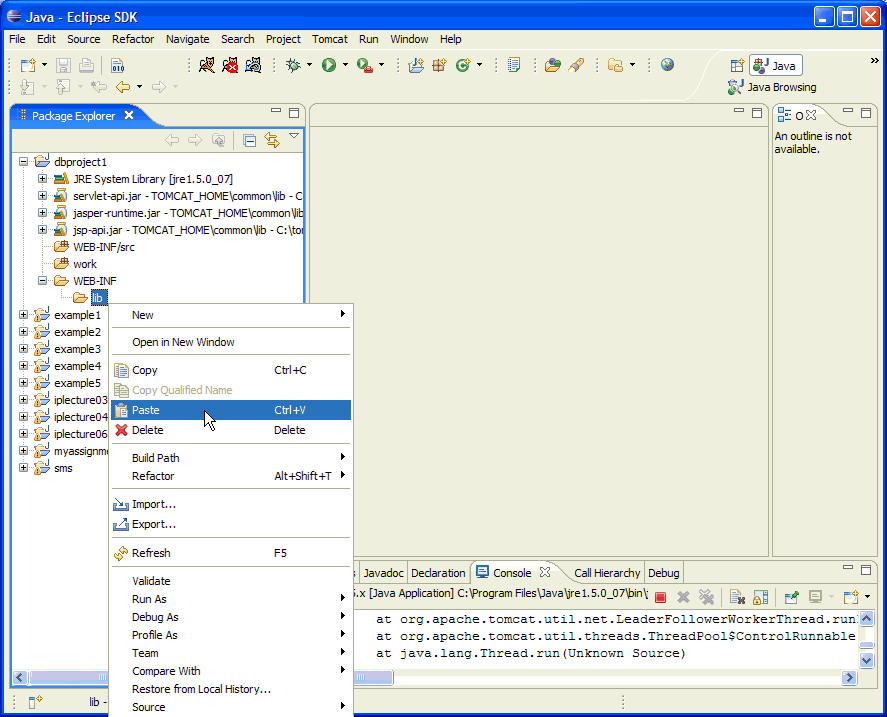The height and width of the screenshot is (717, 887).
Task: Toggle Link with Editor in Package Explorer
Action: pyautogui.click(x=271, y=141)
